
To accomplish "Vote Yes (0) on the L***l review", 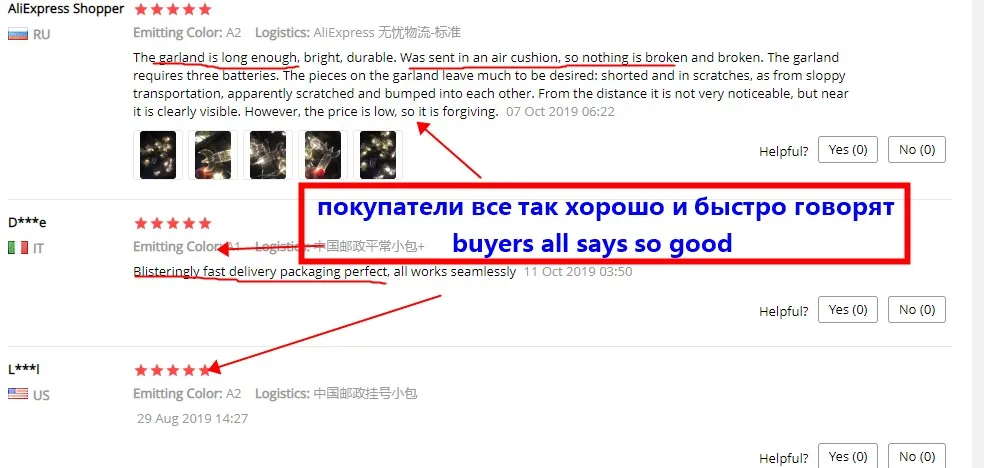I will [x=848, y=456].
